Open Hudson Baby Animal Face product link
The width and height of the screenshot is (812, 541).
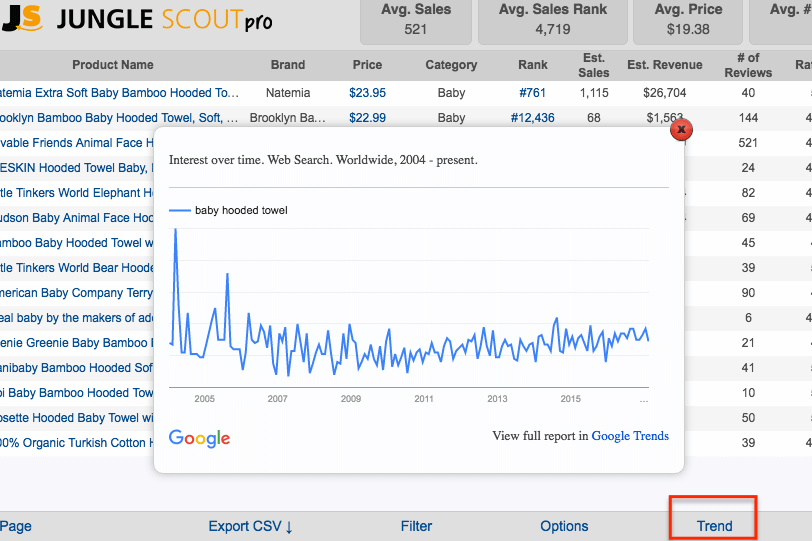point(77,217)
